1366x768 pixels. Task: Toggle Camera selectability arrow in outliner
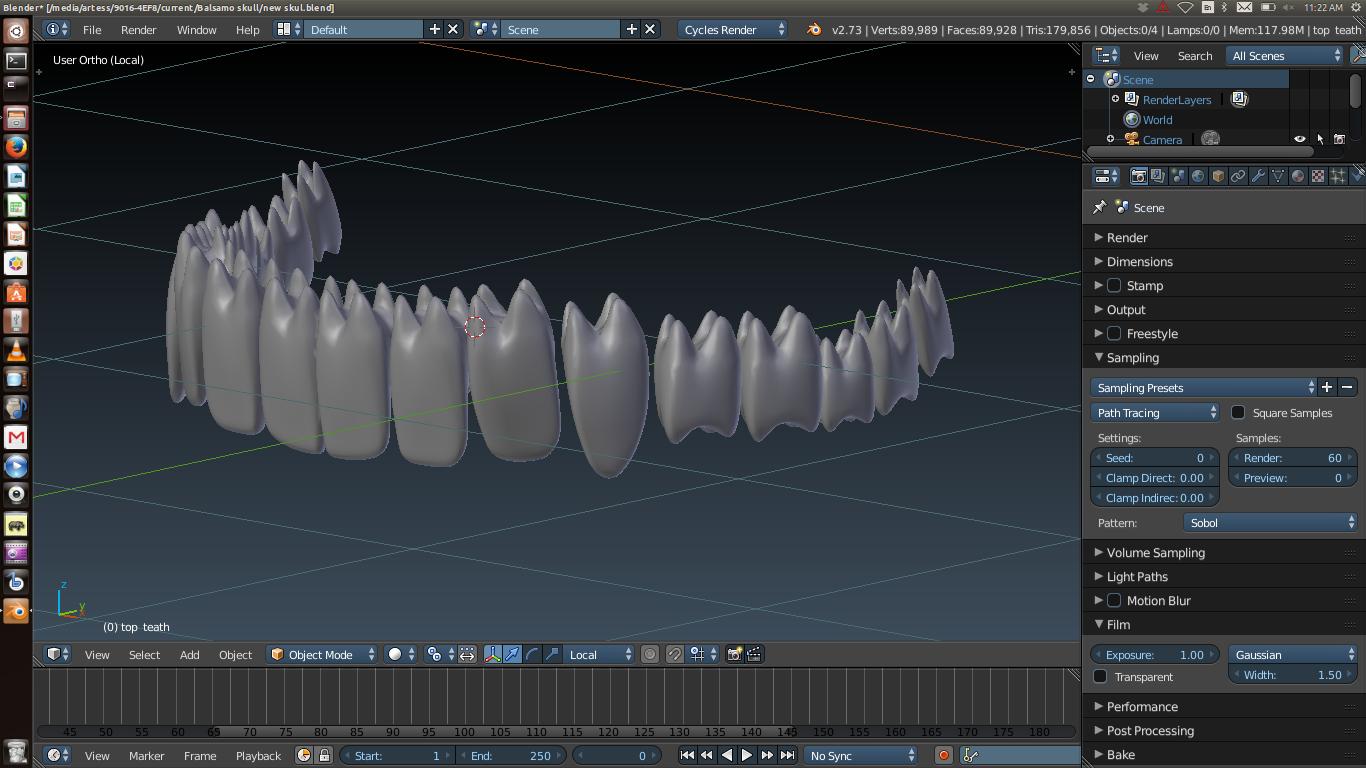click(x=1320, y=139)
